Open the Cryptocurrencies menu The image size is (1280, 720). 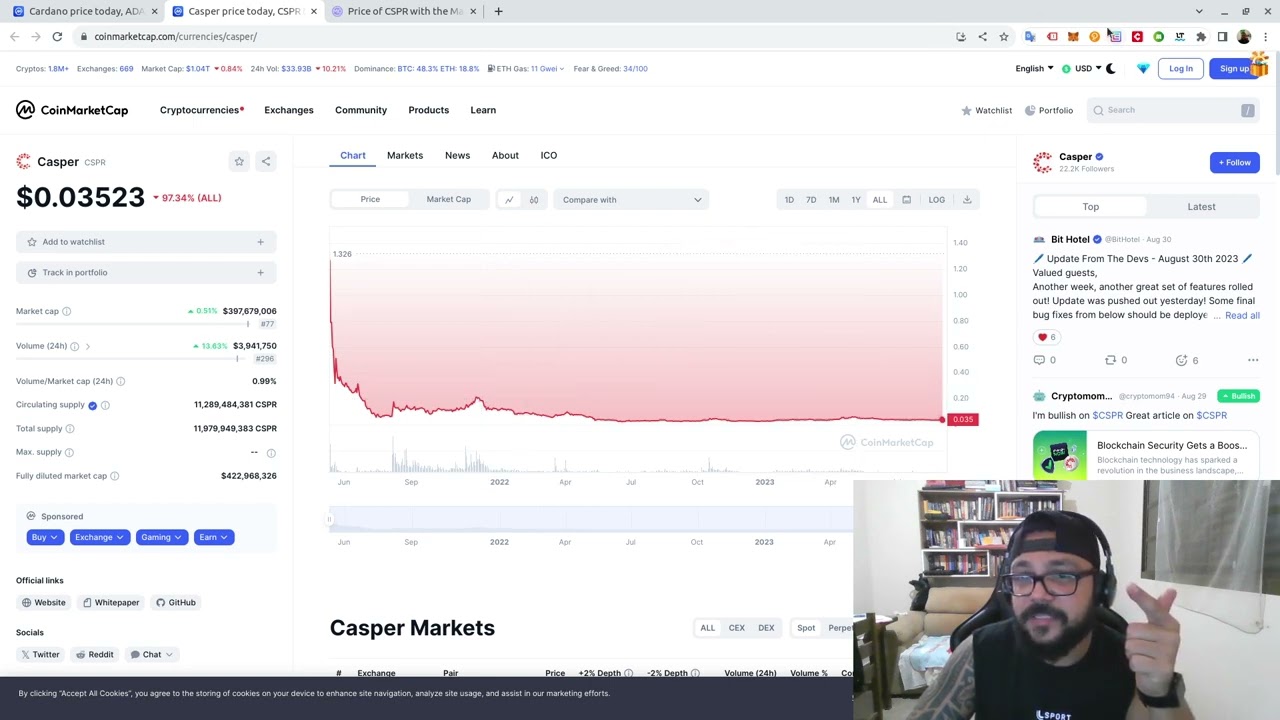[x=201, y=110]
